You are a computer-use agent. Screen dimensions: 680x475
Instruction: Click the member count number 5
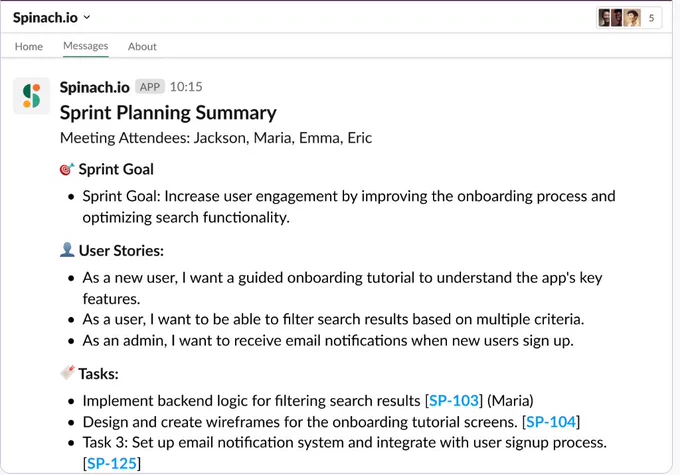click(651, 18)
